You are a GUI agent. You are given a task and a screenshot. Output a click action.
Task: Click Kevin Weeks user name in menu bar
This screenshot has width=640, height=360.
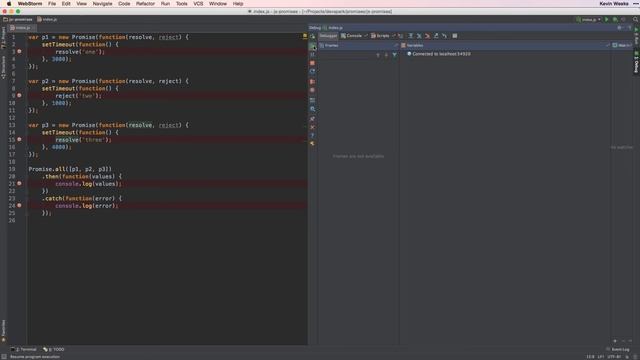click(x=614, y=4)
